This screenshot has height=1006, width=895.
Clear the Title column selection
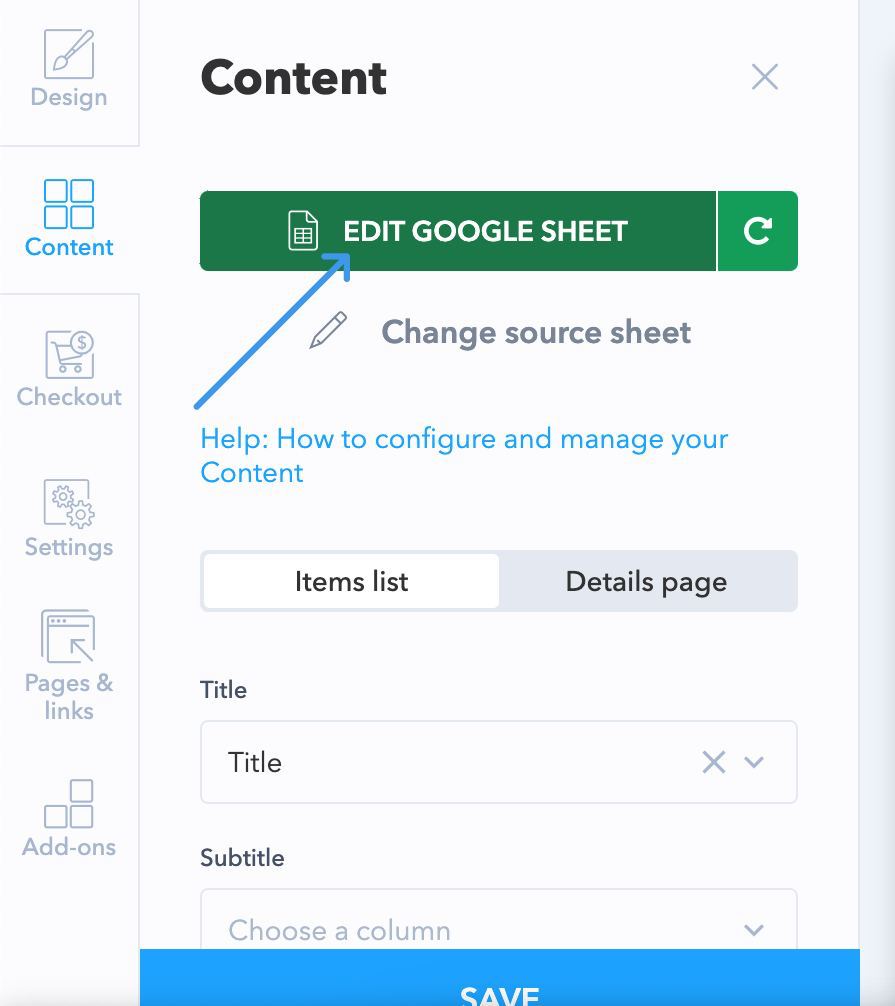(x=713, y=762)
